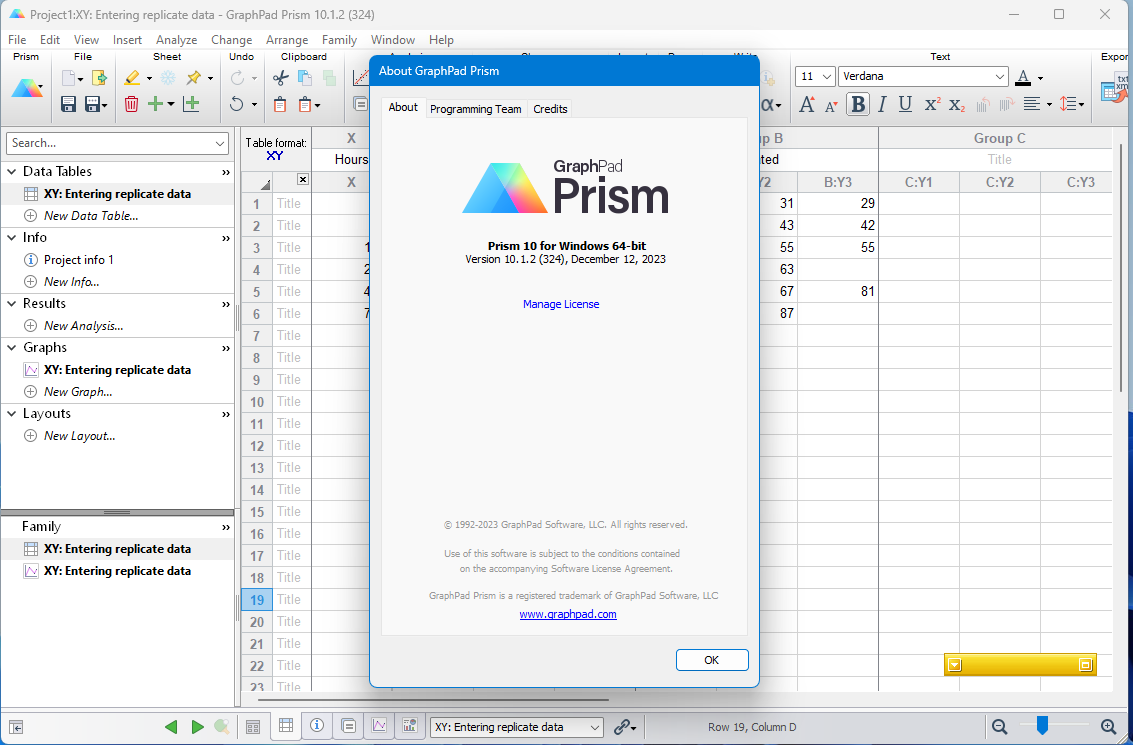
Task: Click the pin icon in the Sheet toolbar
Action: point(192,78)
